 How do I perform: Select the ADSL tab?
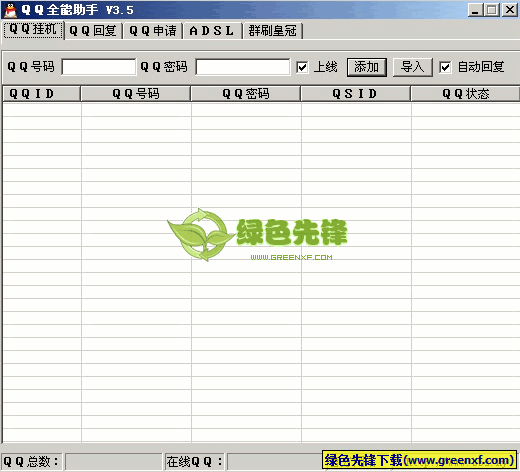pyautogui.click(x=212, y=31)
